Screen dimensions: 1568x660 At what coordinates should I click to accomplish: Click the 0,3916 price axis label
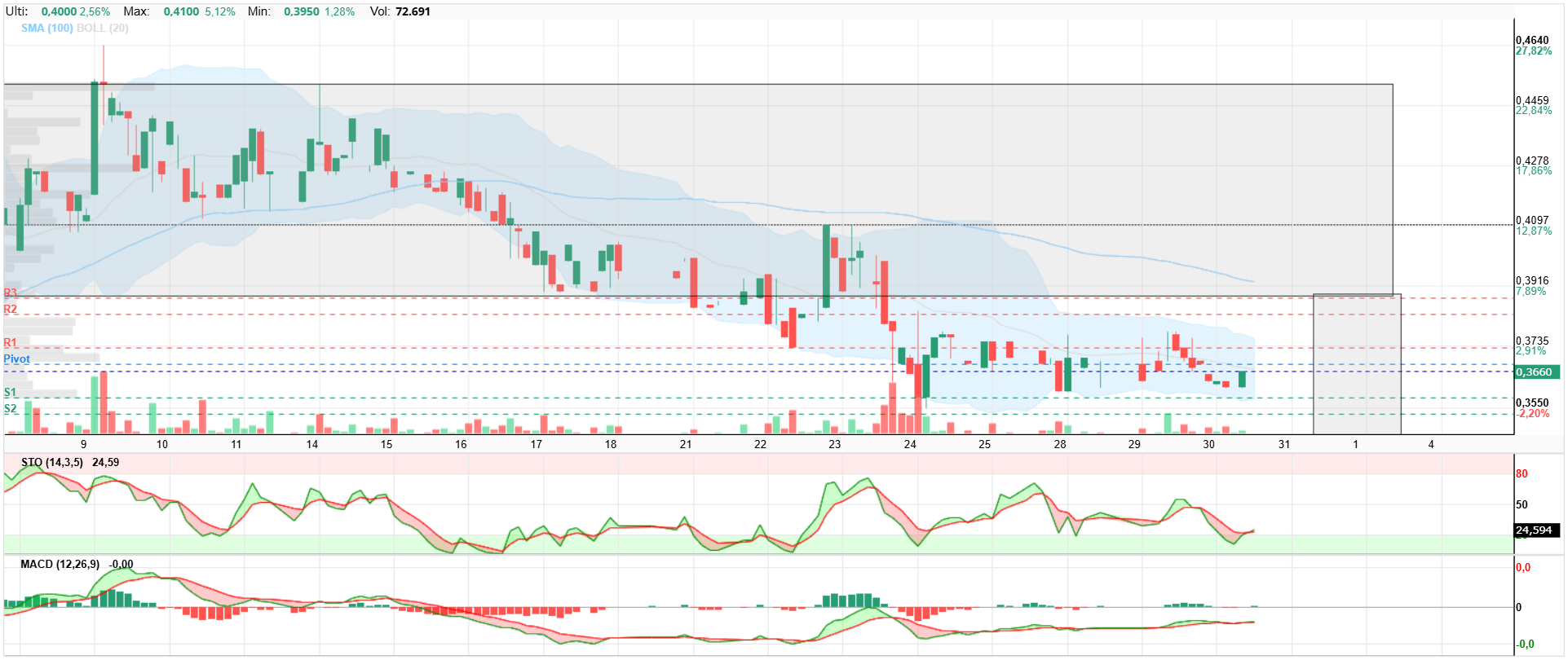point(1532,280)
